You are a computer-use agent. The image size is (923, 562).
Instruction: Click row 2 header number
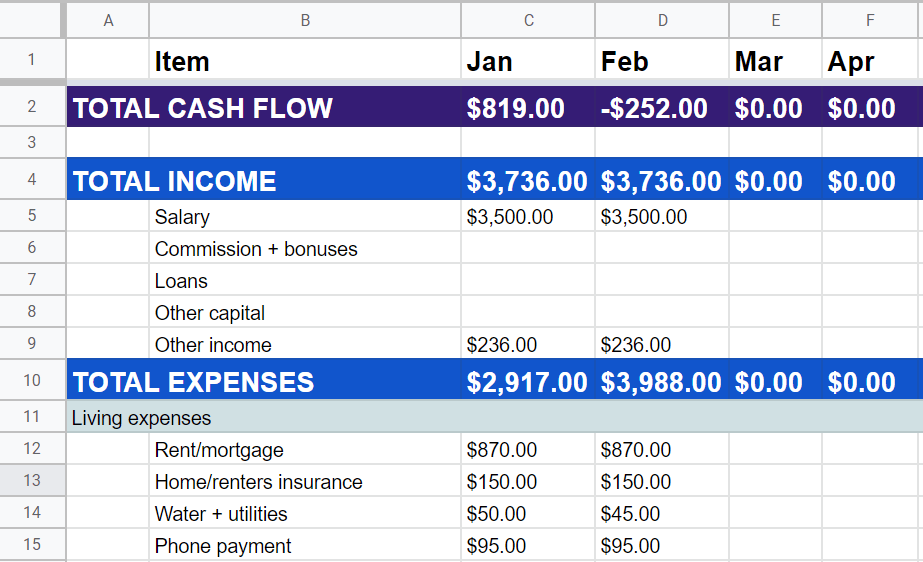click(32, 107)
